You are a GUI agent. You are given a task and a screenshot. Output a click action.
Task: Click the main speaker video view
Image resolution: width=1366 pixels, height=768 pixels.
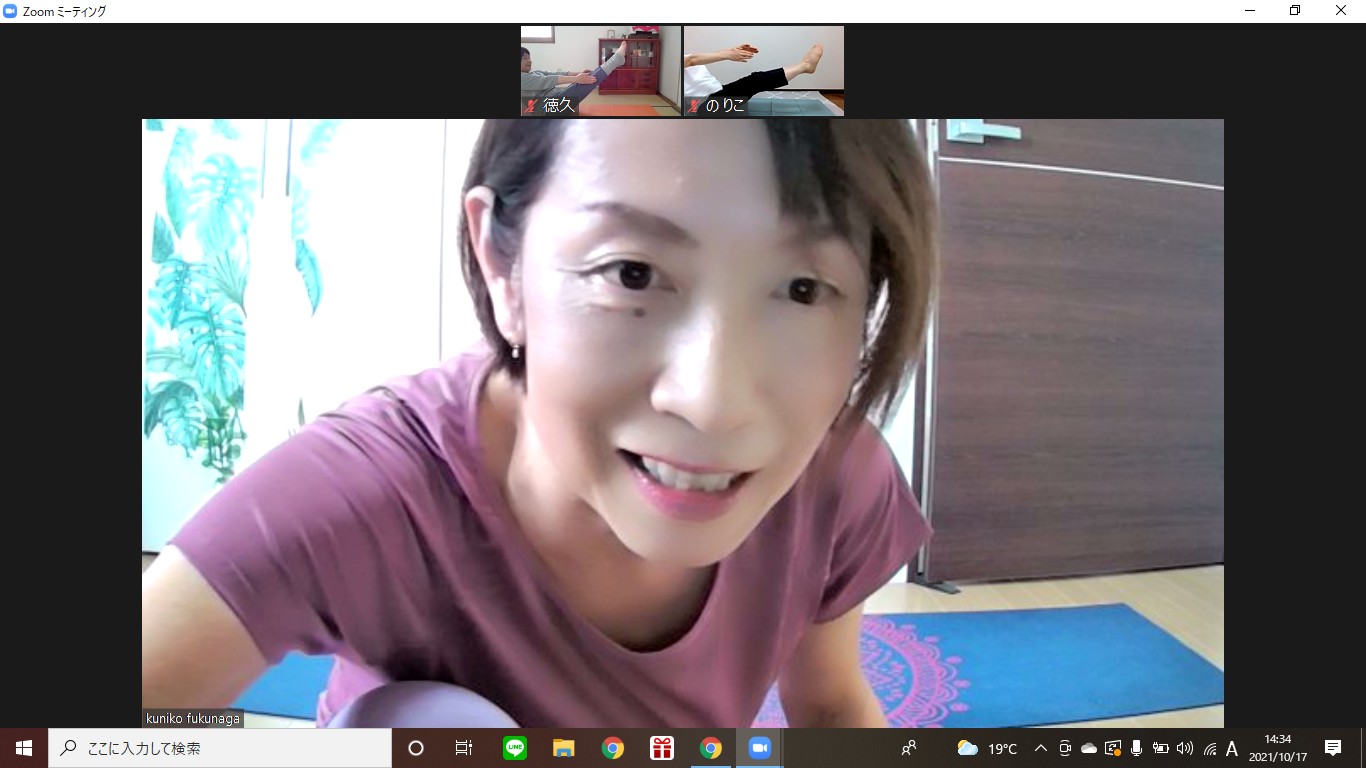tap(683, 423)
